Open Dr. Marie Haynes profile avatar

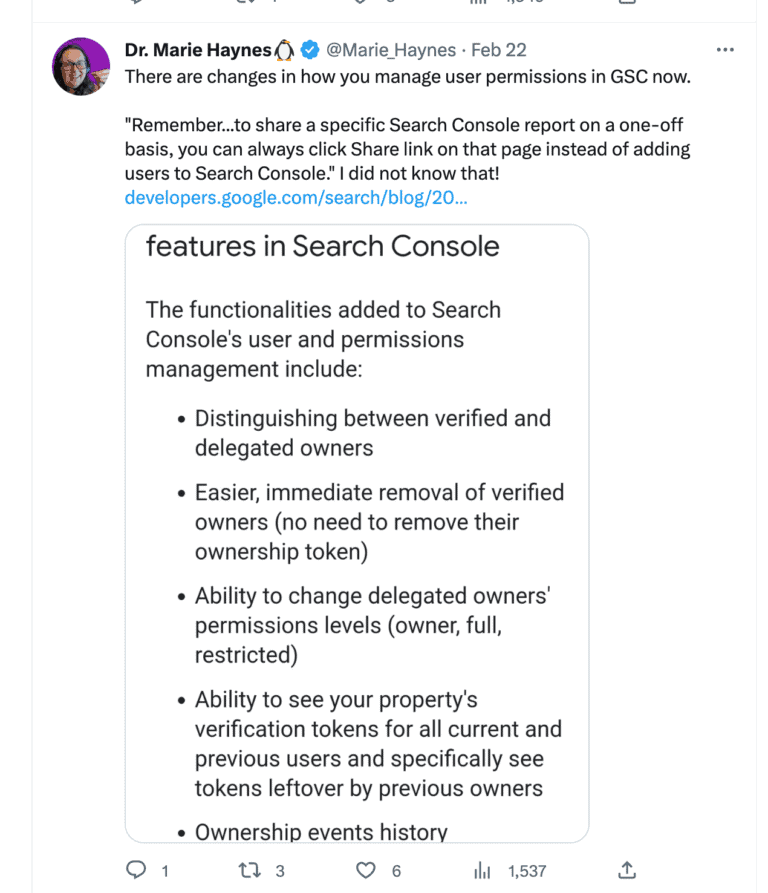click(81, 67)
